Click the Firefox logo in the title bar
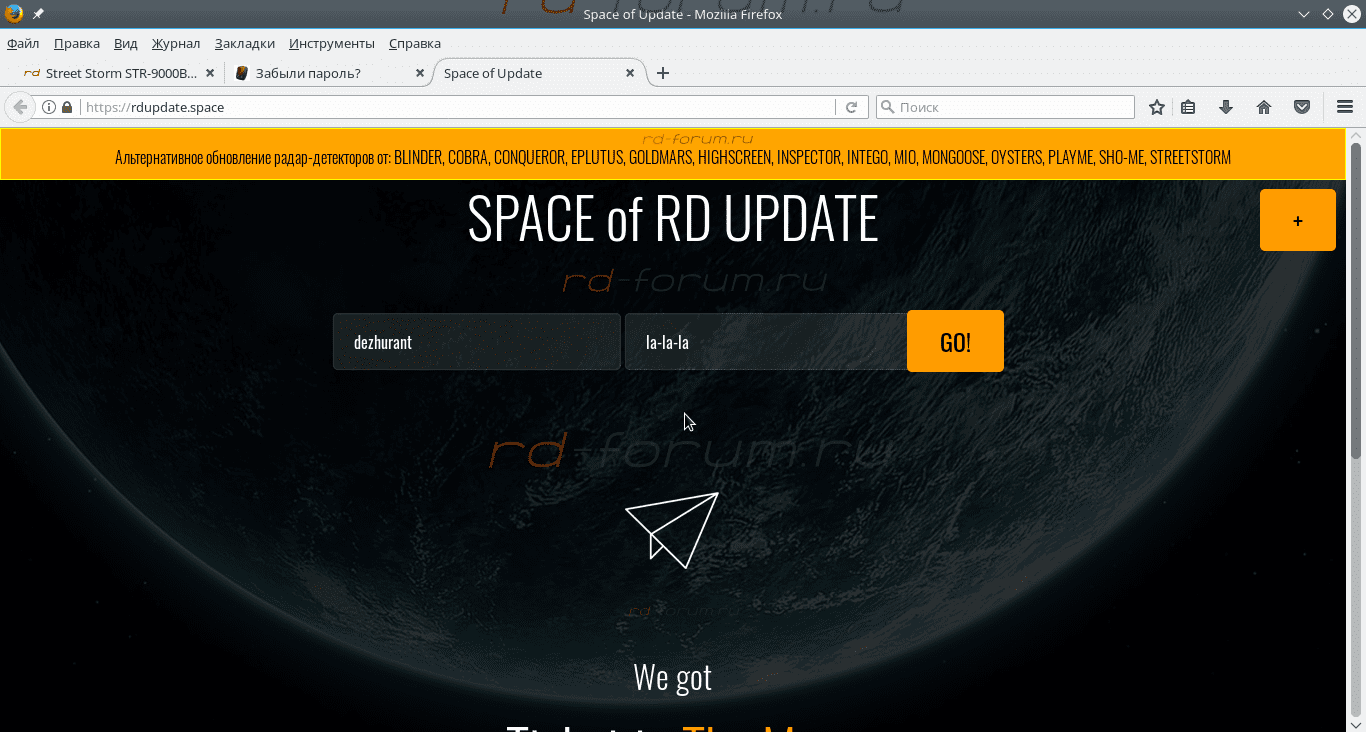1366x732 pixels. [x=14, y=14]
